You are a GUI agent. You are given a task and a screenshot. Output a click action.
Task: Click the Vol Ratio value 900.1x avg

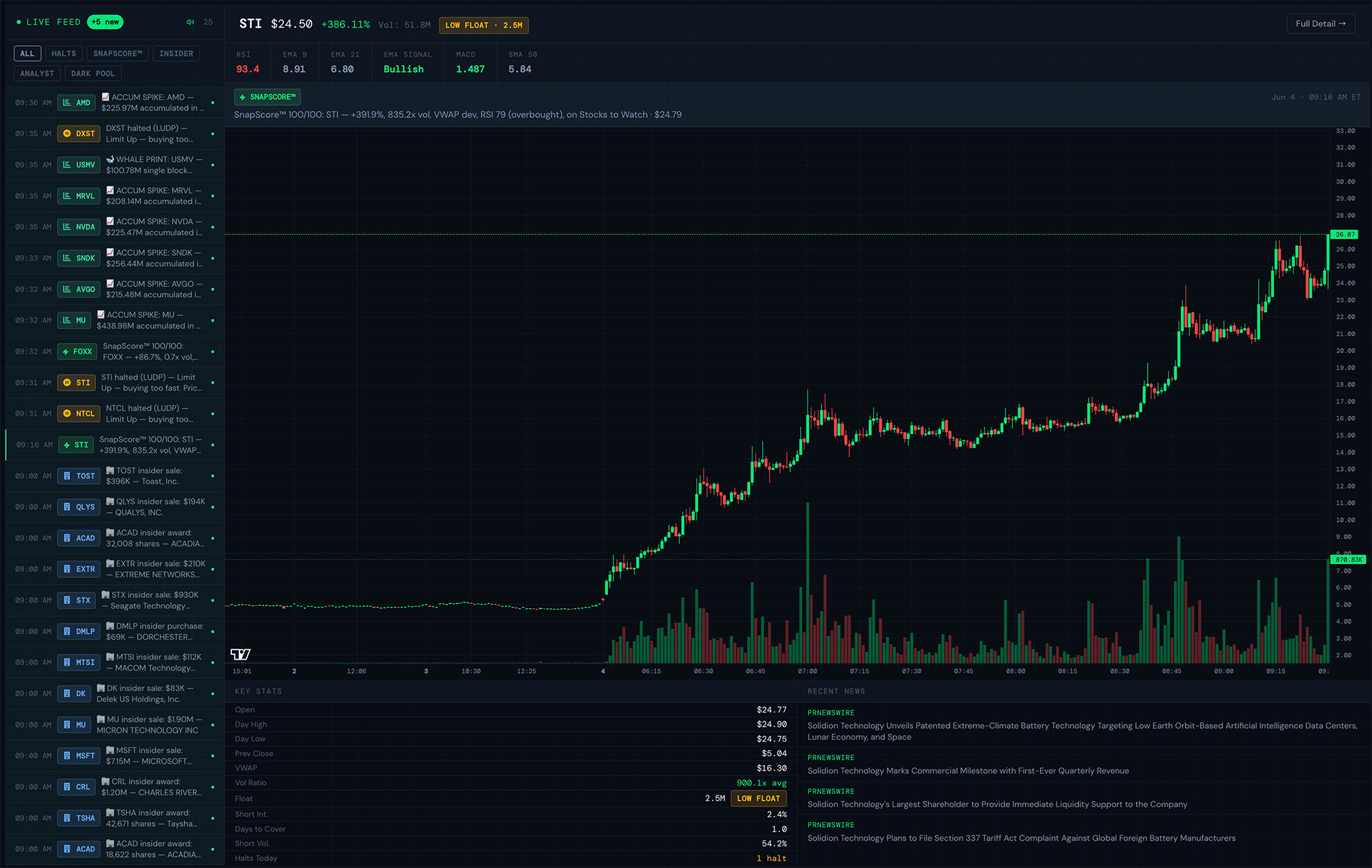pyautogui.click(x=761, y=783)
